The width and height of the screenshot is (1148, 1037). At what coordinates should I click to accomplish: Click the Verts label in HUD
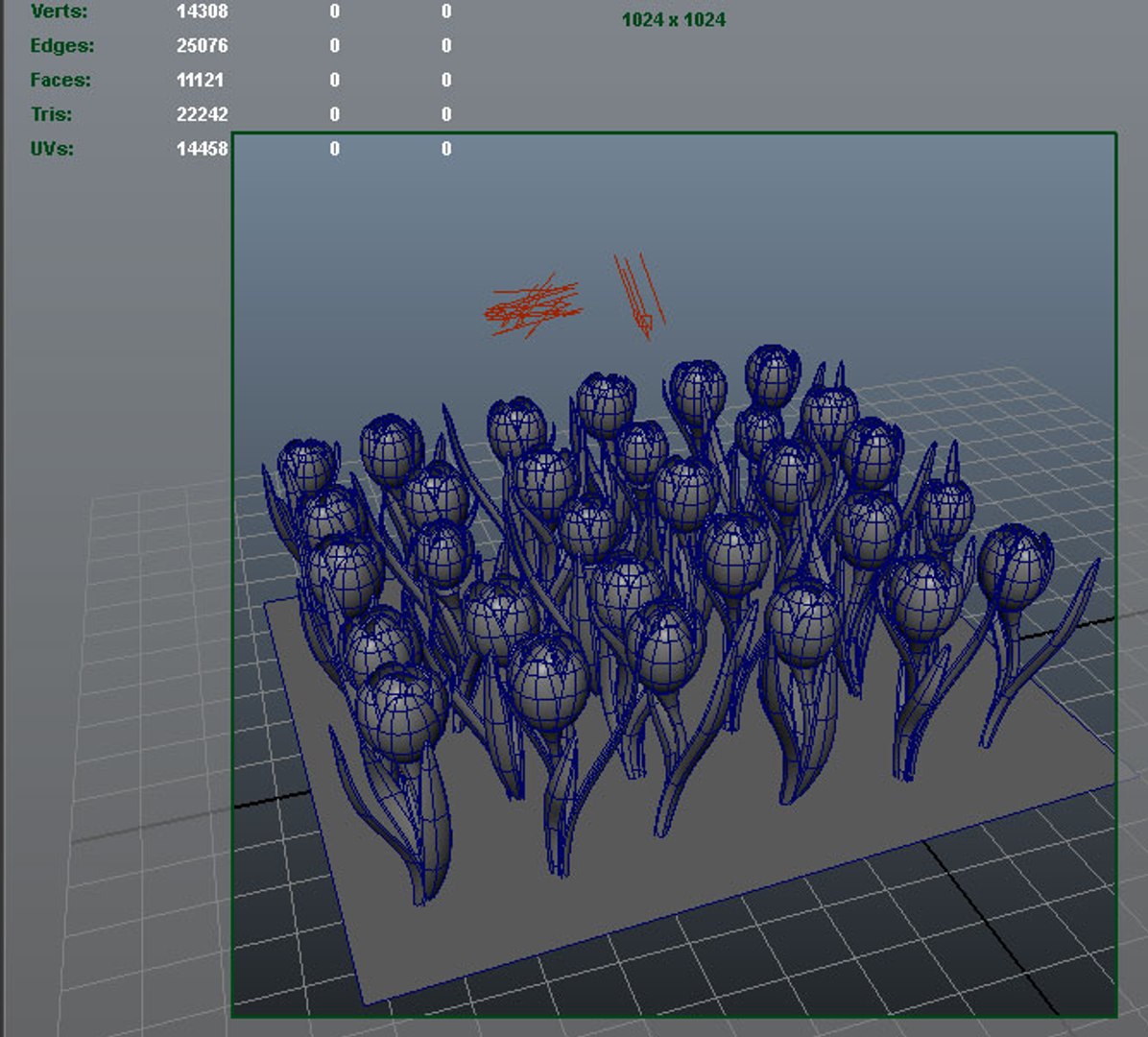point(59,11)
